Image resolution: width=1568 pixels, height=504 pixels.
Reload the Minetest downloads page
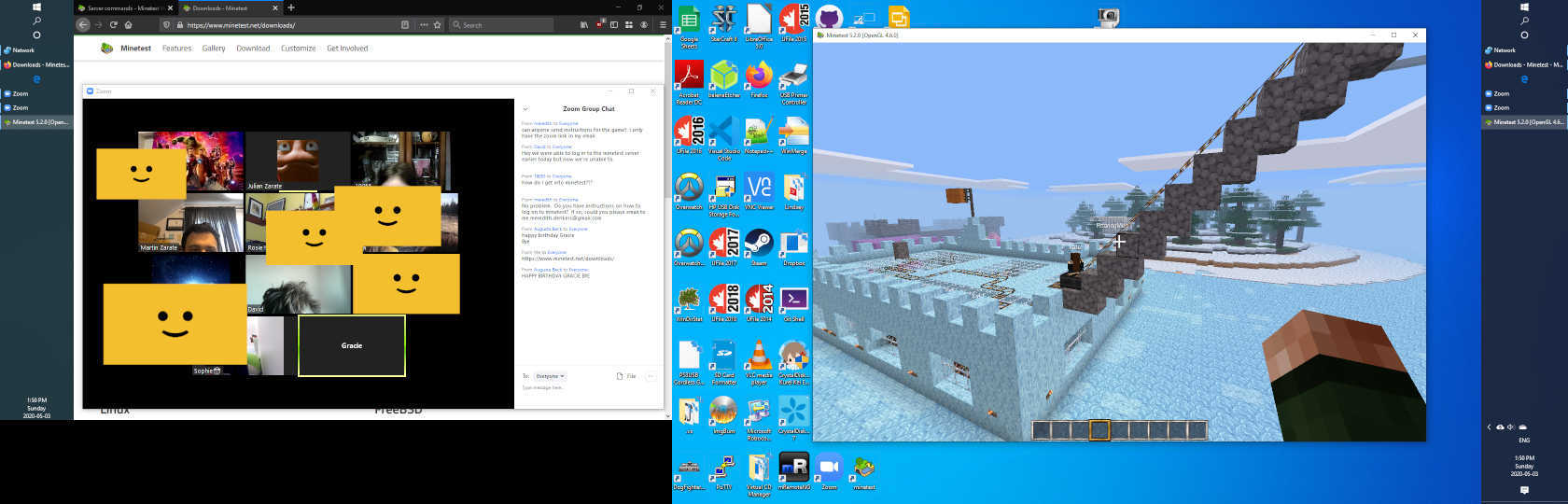113,25
